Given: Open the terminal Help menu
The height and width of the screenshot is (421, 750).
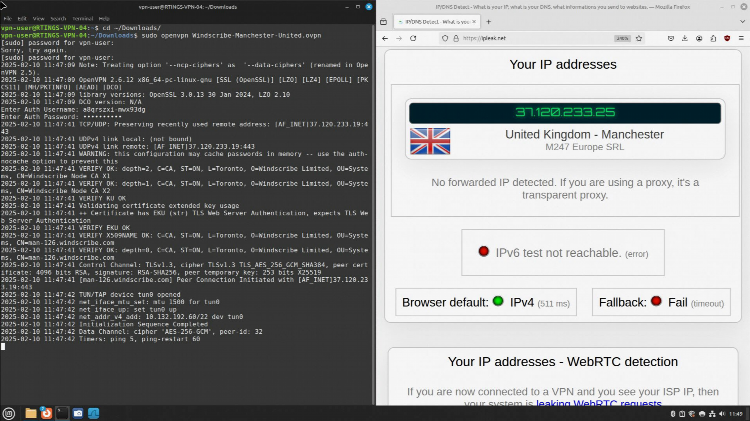Looking at the screenshot, I should click(x=104, y=19).
